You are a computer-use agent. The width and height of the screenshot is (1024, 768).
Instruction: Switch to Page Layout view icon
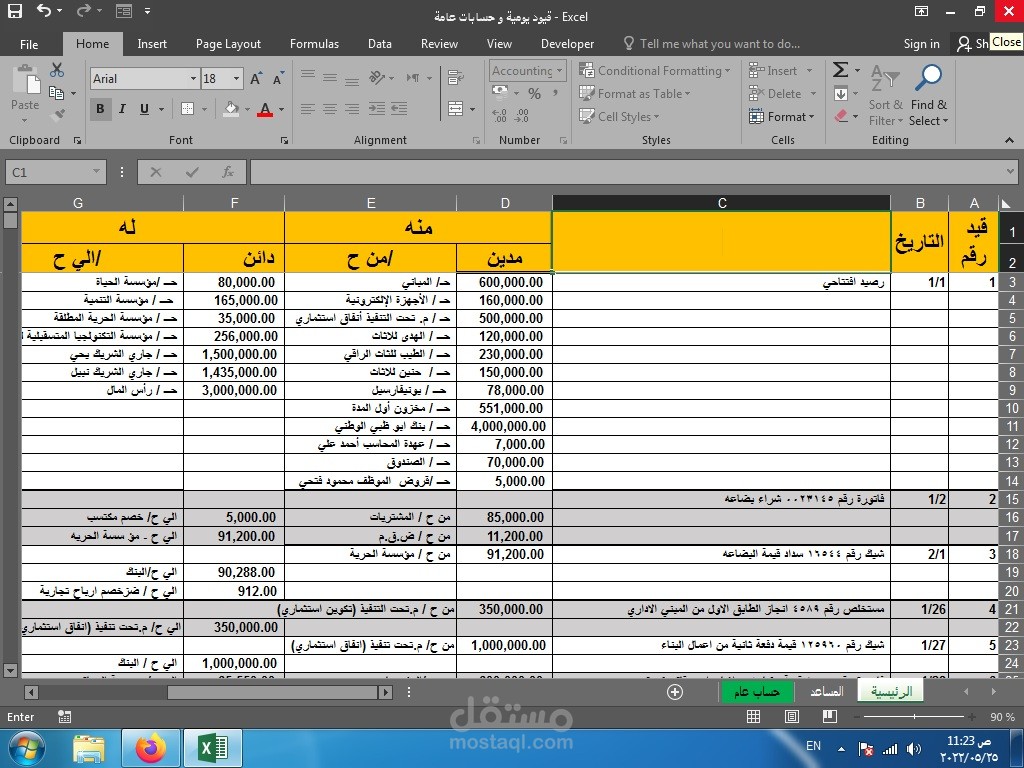(792, 716)
